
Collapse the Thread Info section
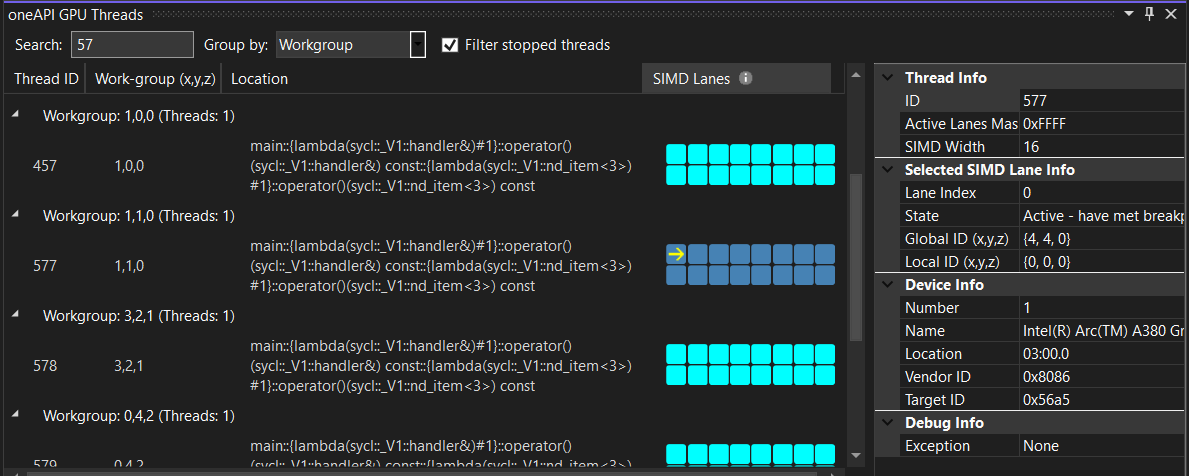tap(887, 78)
